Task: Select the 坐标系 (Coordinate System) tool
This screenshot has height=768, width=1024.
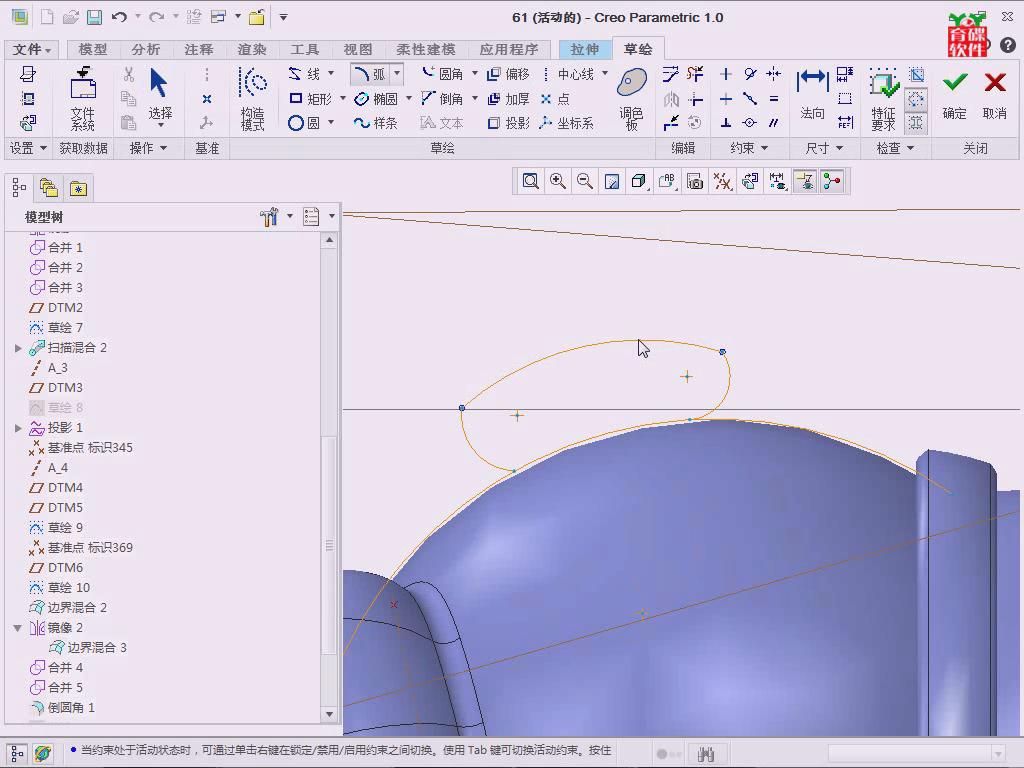Action: (567, 123)
